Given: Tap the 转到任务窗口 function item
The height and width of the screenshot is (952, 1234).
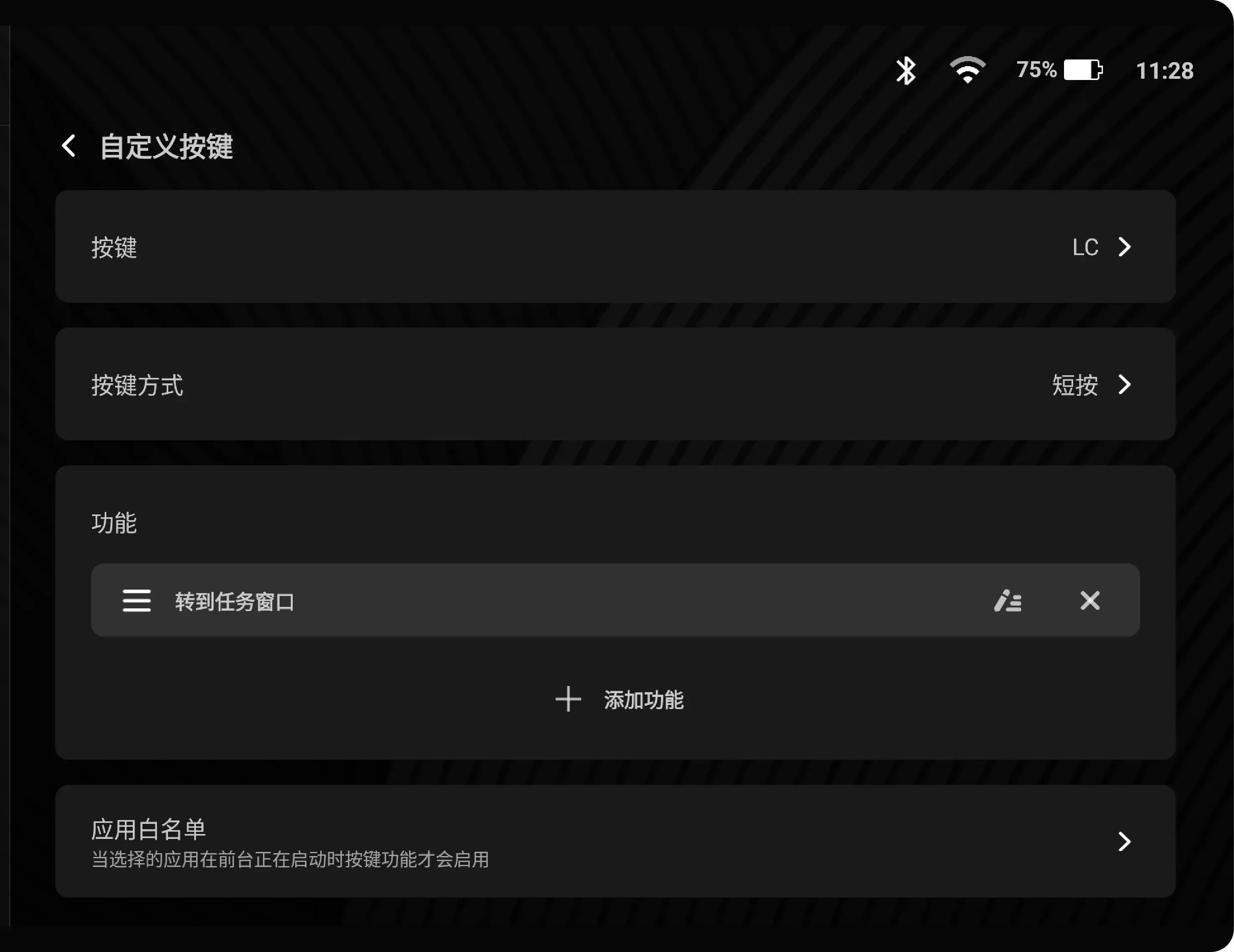Looking at the screenshot, I should click(x=615, y=600).
